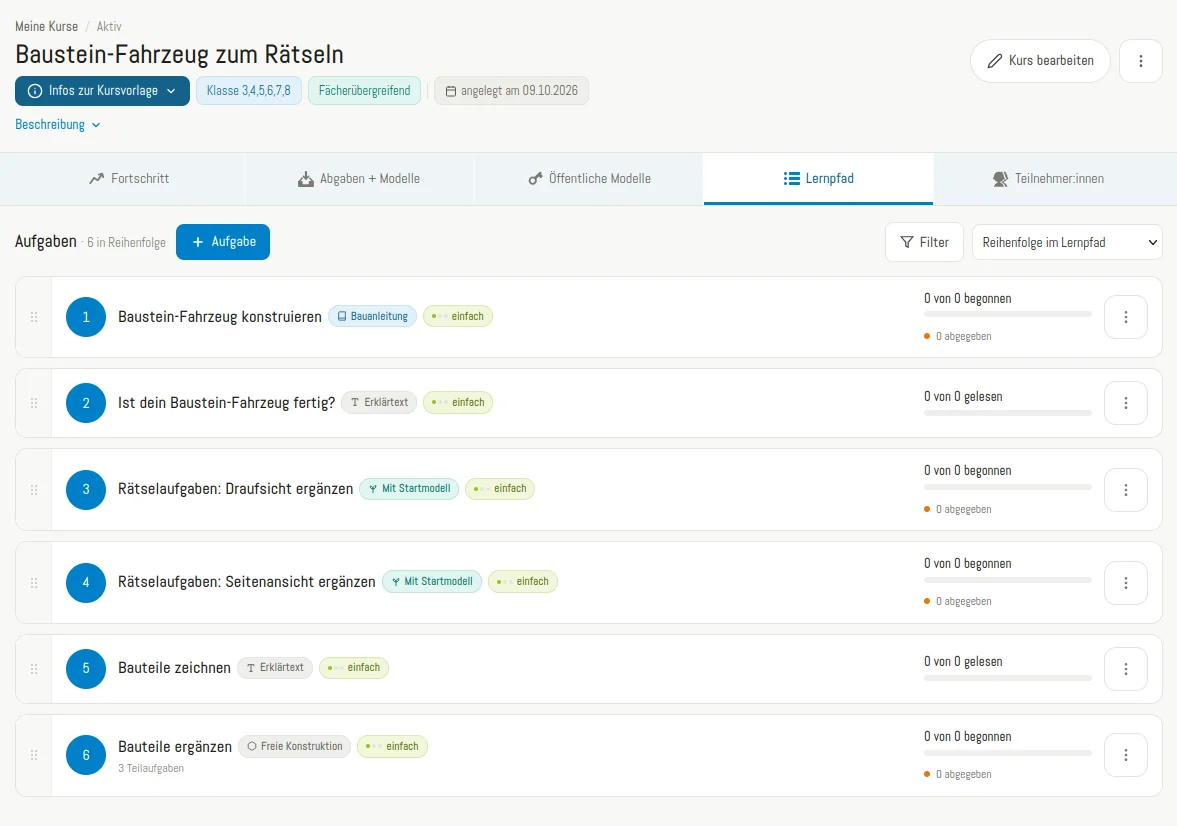Click progress bar of Bauteile zeichnen
1177x826 pixels.
[1007, 677]
